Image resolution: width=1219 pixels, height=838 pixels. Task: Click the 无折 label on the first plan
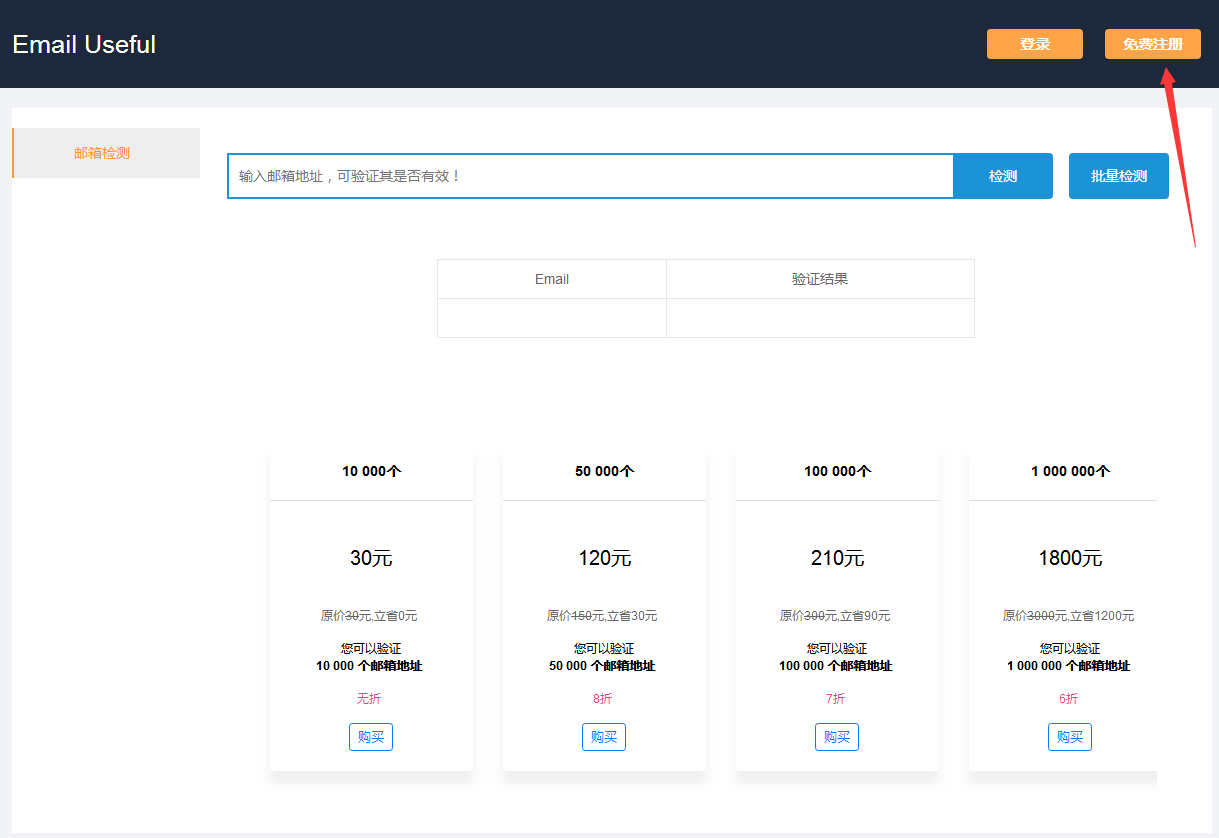tap(370, 698)
